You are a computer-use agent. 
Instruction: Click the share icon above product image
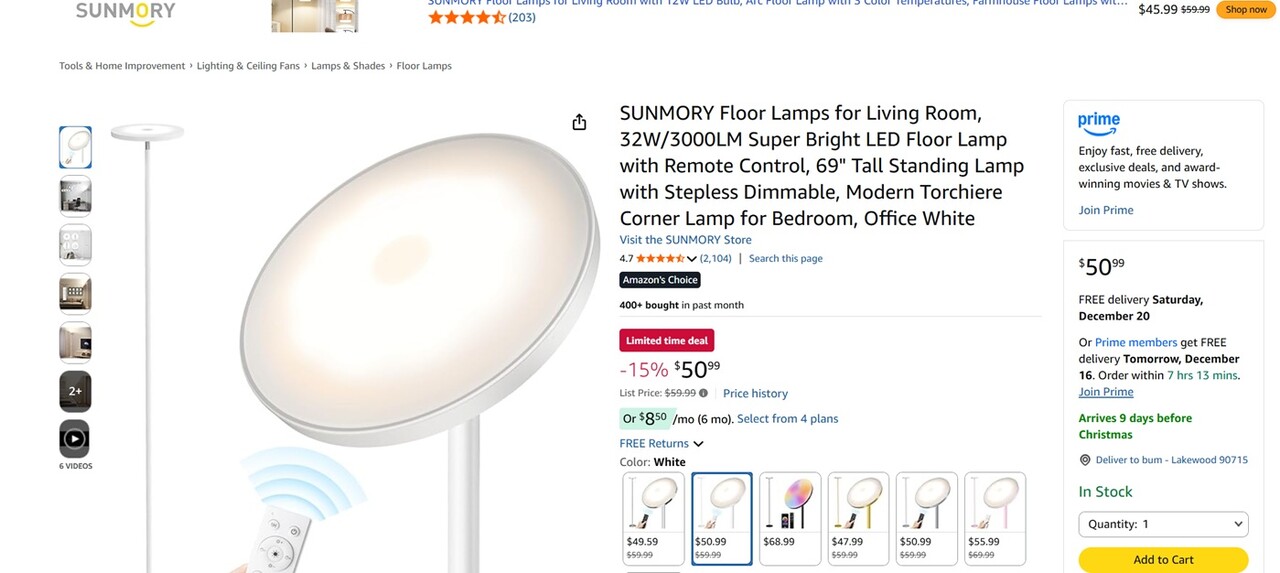coord(579,122)
